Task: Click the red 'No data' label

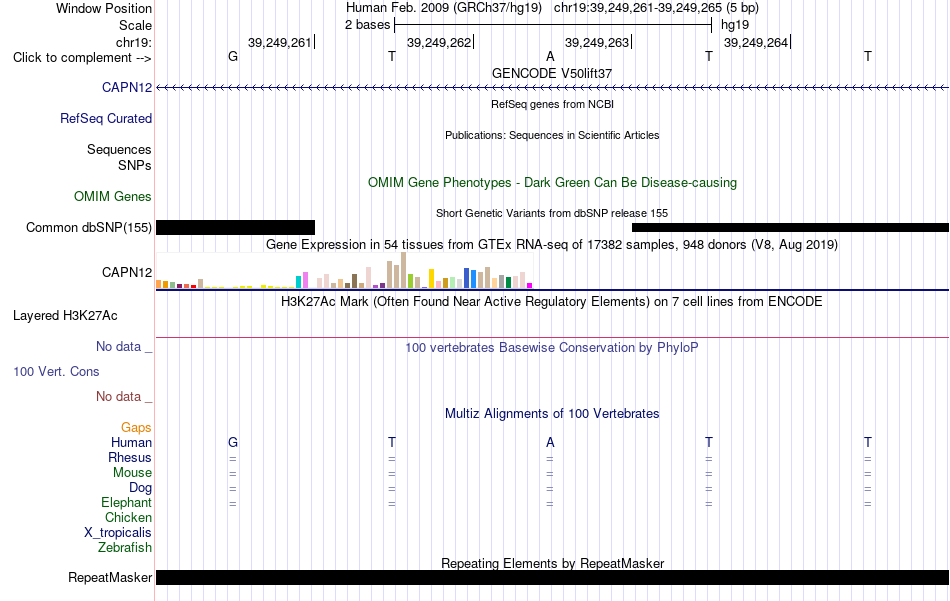Action: (x=124, y=396)
